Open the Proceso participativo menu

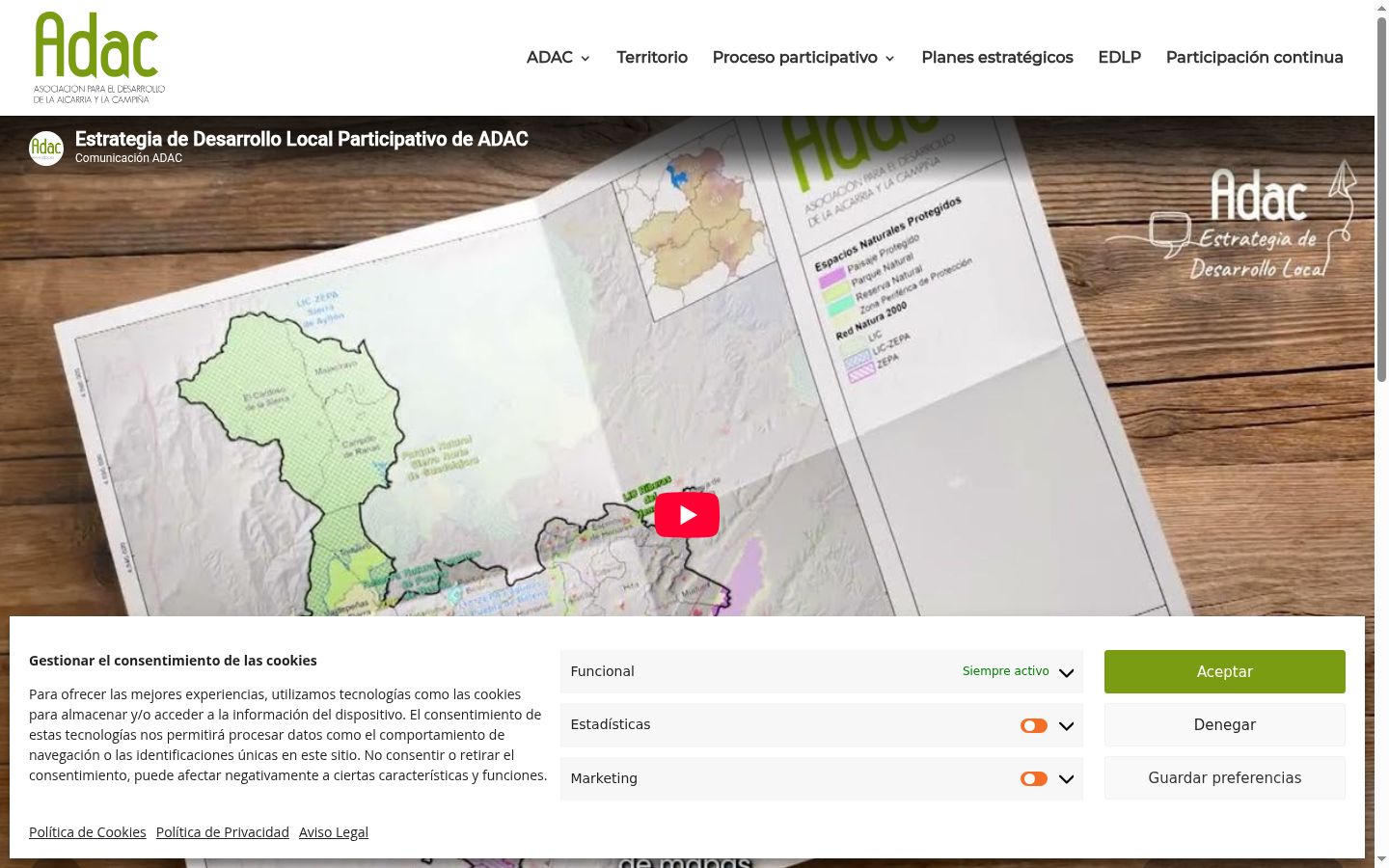tap(795, 57)
